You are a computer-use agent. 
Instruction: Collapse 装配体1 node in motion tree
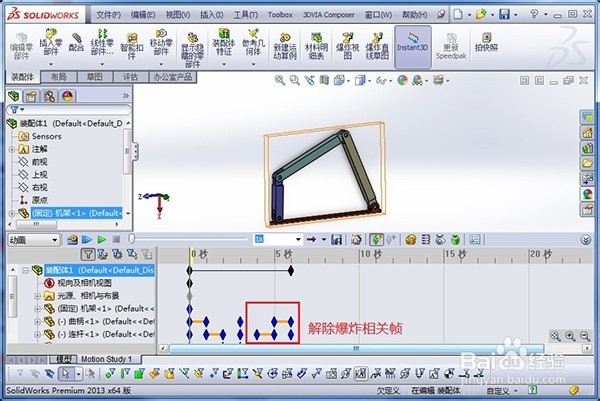(x=25, y=271)
